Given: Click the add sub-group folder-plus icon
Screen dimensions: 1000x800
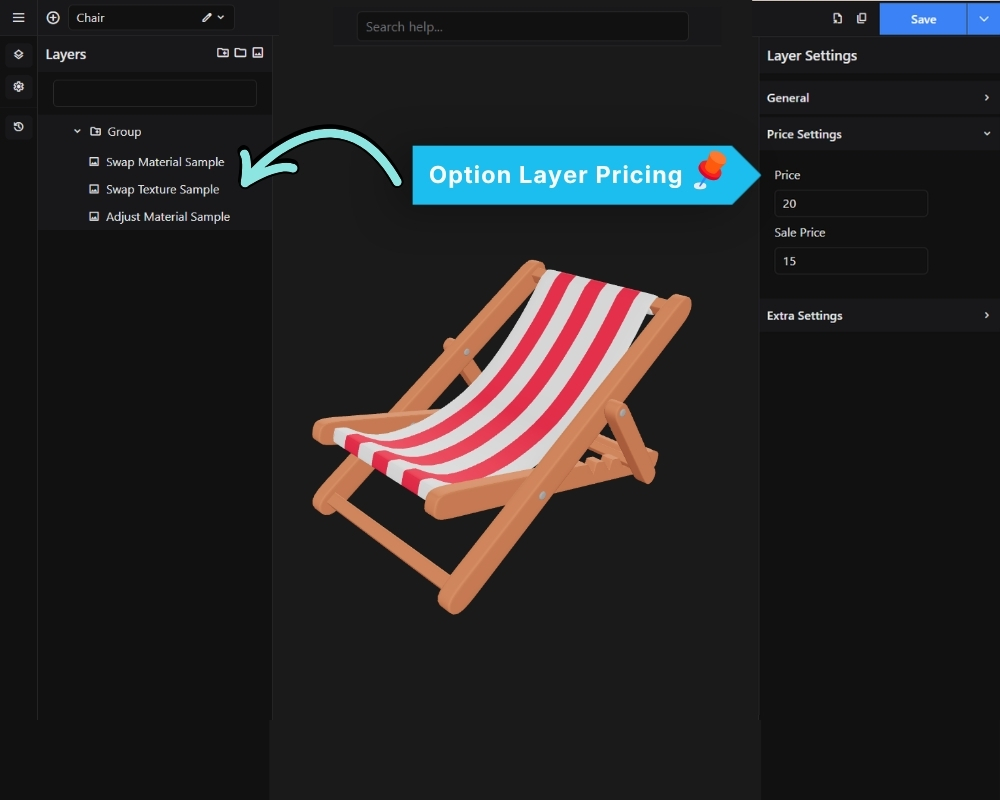Looking at the screenshot, I should [223, 53].
